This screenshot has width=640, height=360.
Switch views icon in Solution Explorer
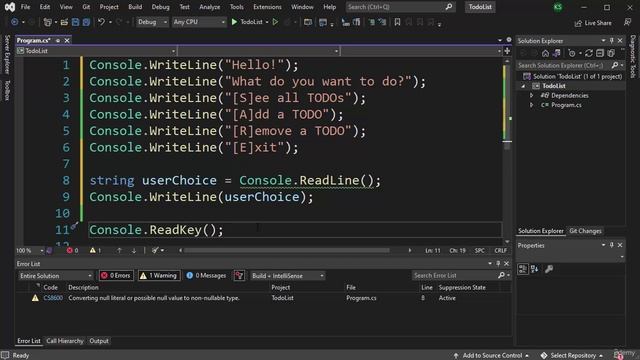click(x=557, y=53)
